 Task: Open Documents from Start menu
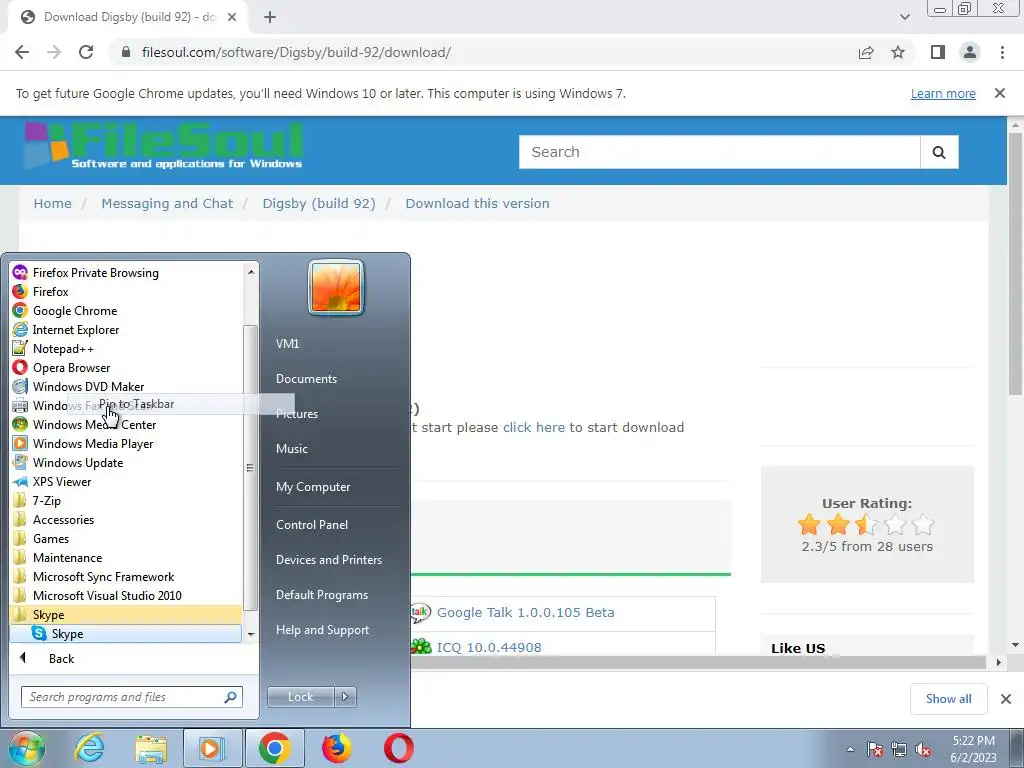pos(306,379)
